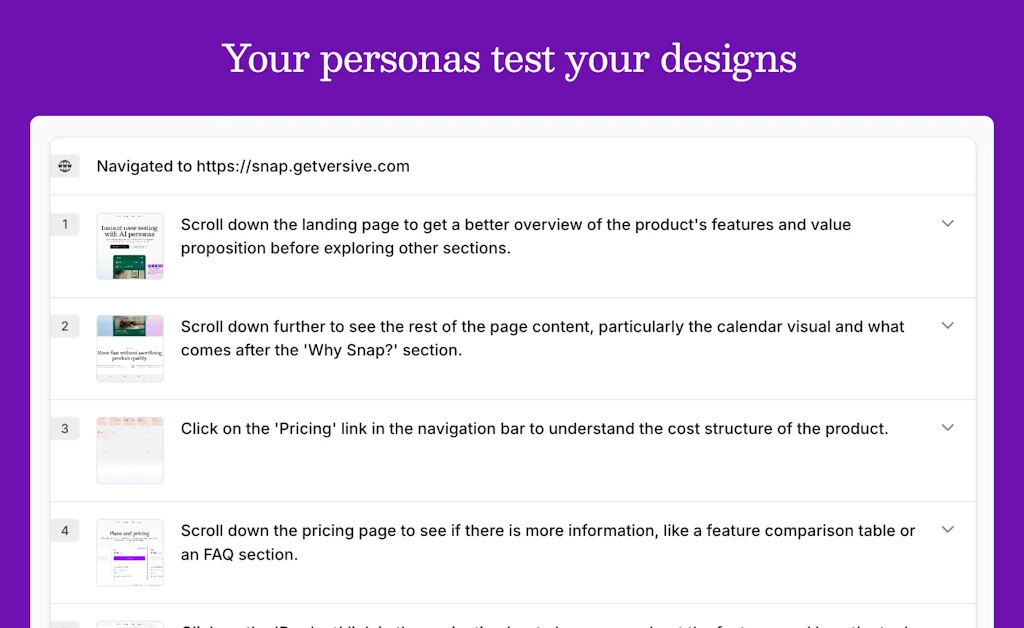Image resolution: width=1024 pixels, height=628 pixels.
Task: Click the 'Navigated to' entry row
Action: click(500, 166)
